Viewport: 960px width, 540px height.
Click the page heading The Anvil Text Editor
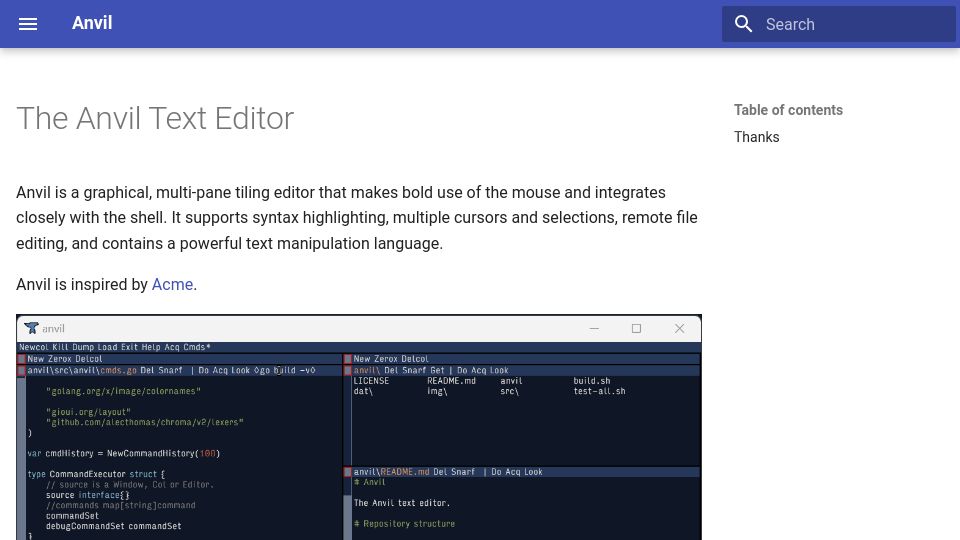click(155, 118)
